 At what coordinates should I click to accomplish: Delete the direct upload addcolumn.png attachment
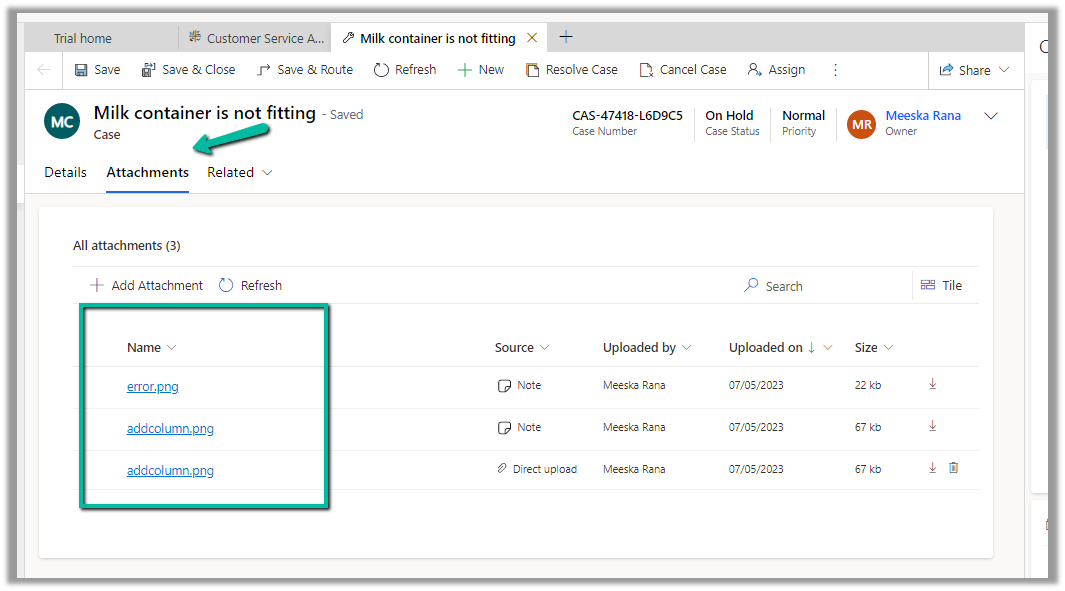954,468
